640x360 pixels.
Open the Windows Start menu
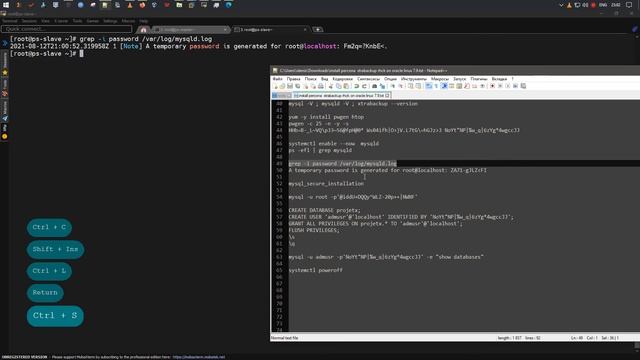[6, 5]
